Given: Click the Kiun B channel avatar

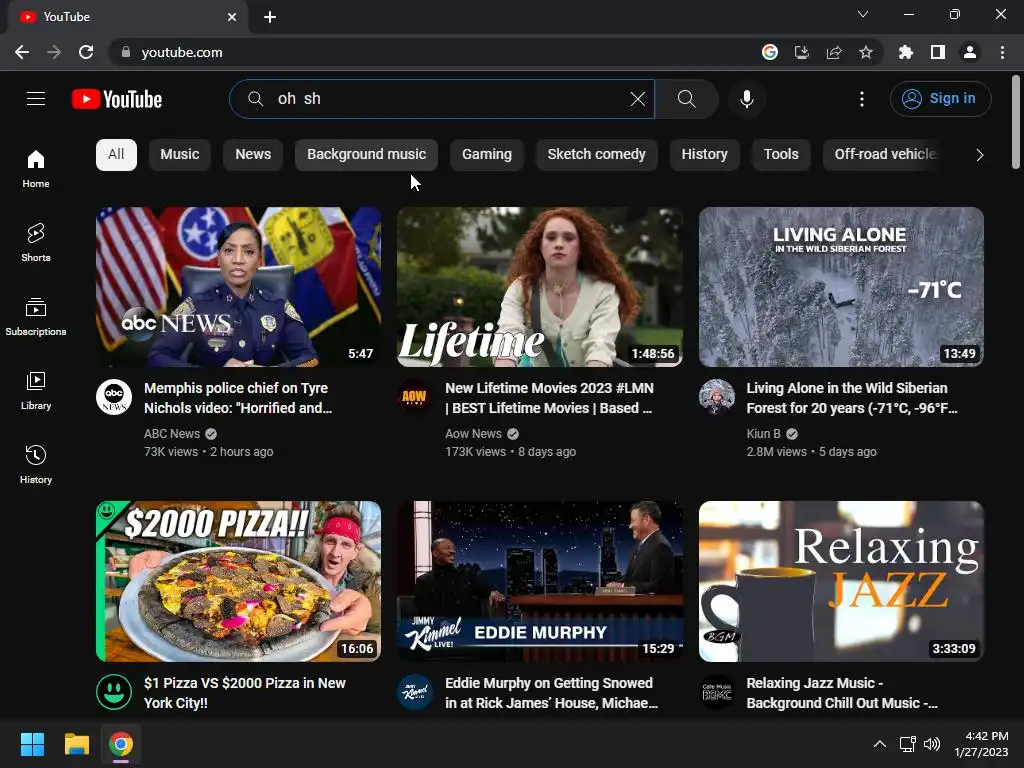Looking at the screenshot, I should 716,396.
